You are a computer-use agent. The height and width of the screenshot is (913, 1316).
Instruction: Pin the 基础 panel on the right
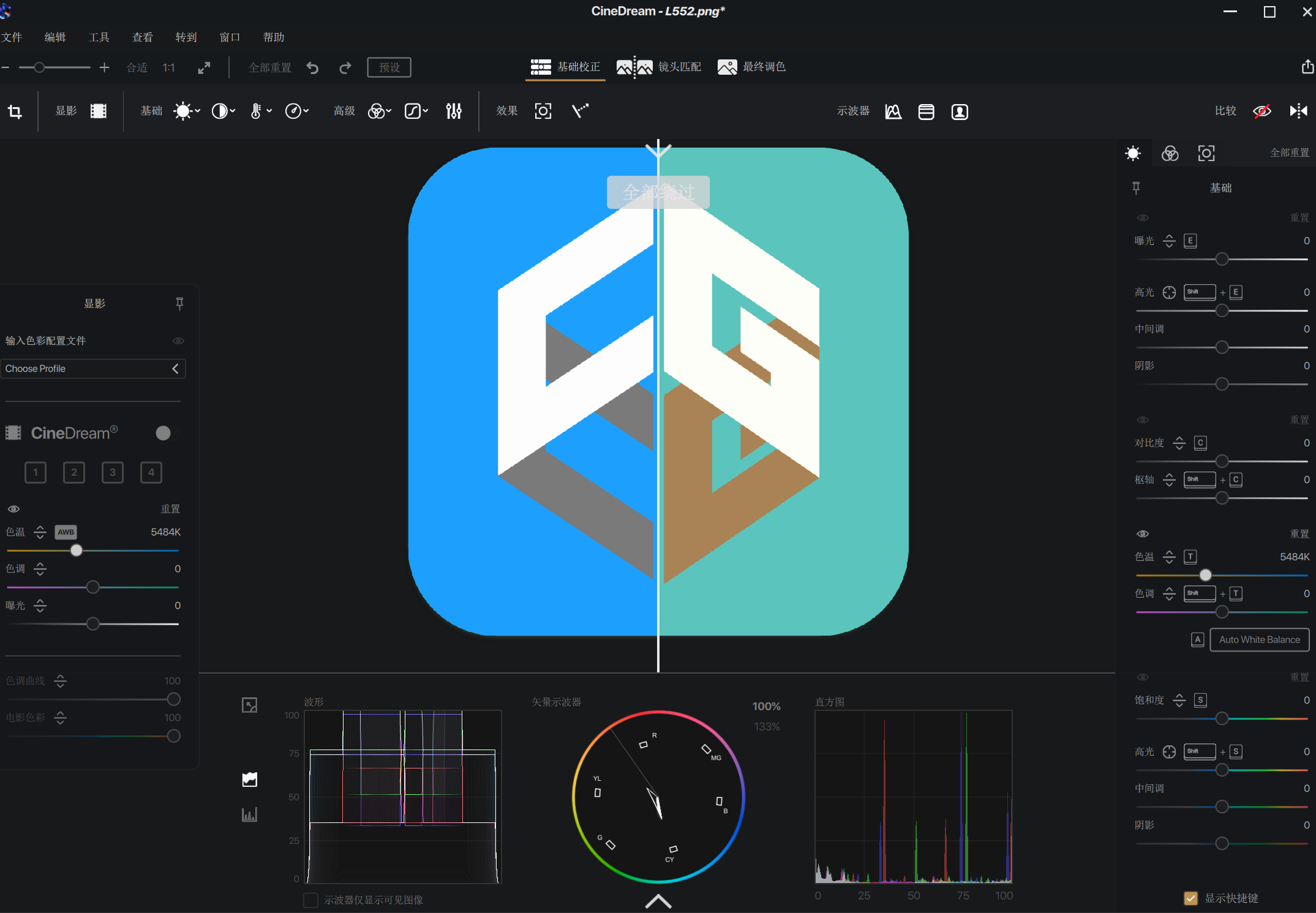click(x=1136, y=188)
